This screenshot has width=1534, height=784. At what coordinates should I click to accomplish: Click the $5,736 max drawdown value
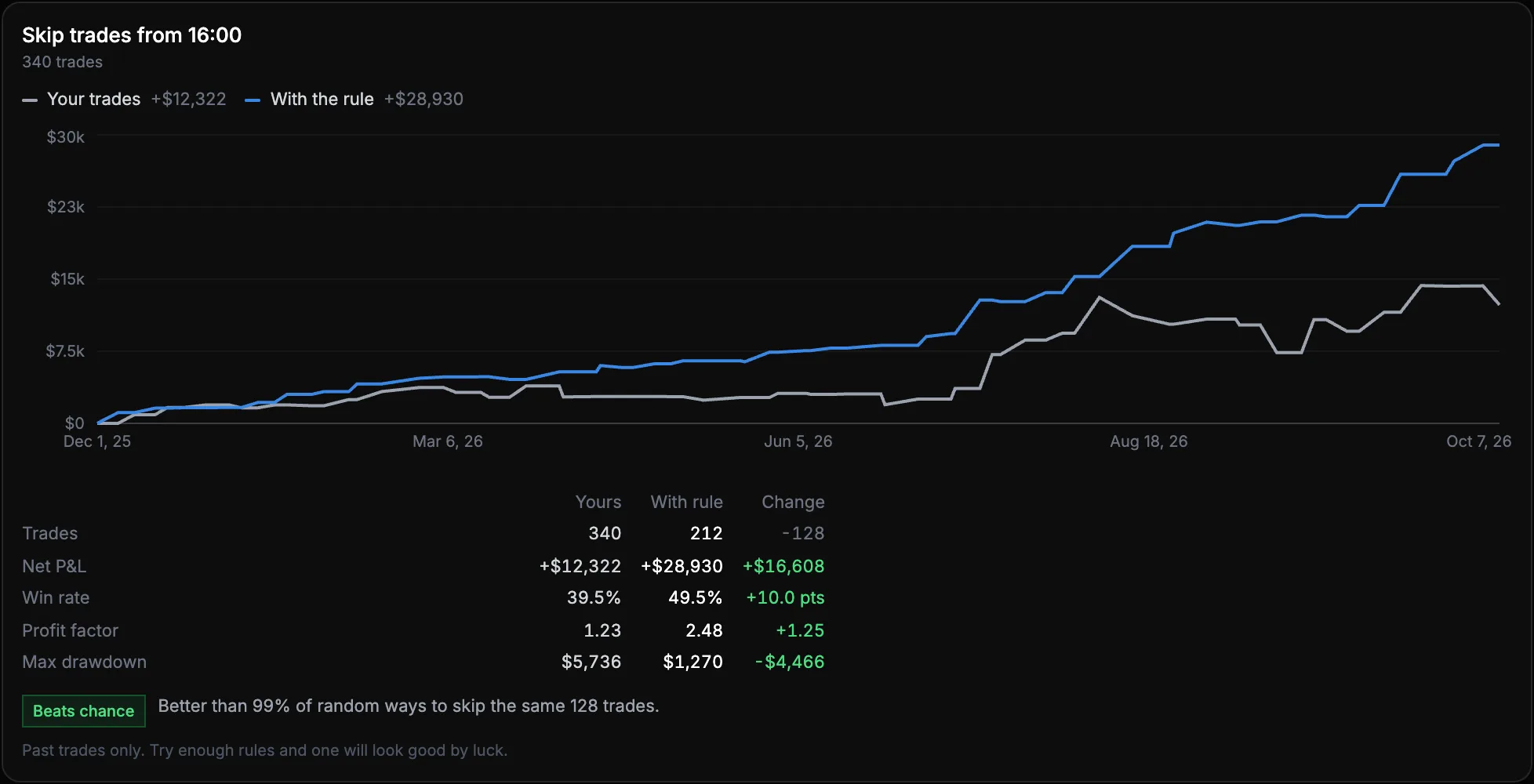pos(591,662)
